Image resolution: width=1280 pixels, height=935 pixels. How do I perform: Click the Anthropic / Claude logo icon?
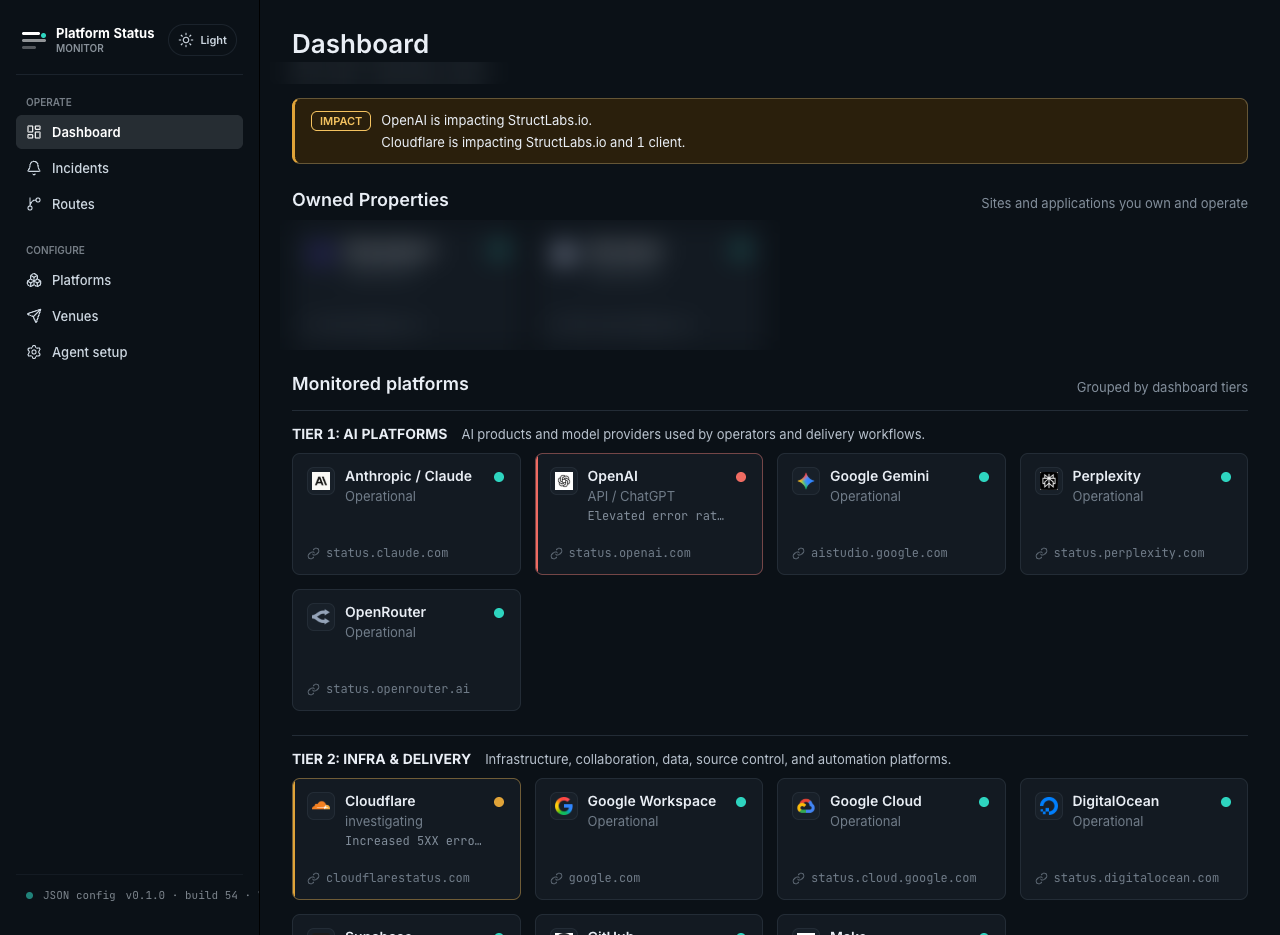[x=321, y=481]
